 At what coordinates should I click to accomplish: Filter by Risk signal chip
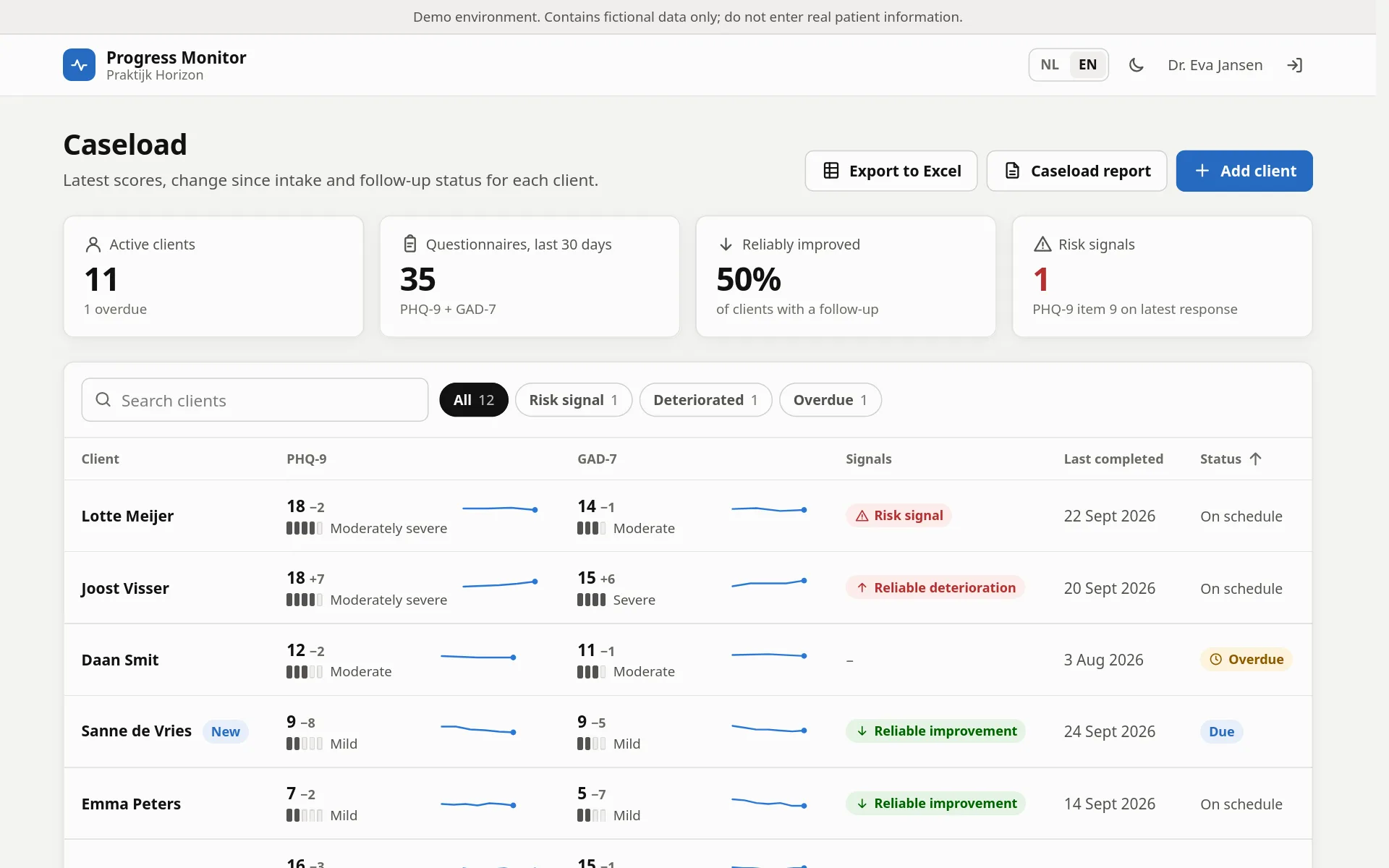(x=573, y=399)
